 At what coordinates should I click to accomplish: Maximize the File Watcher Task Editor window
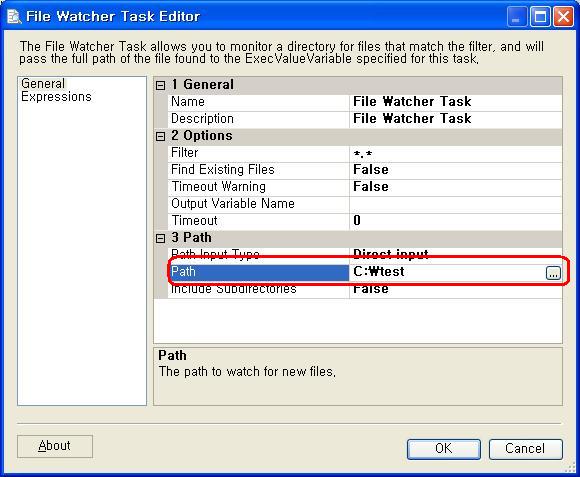pyautogui.click(x=540, y=17)
